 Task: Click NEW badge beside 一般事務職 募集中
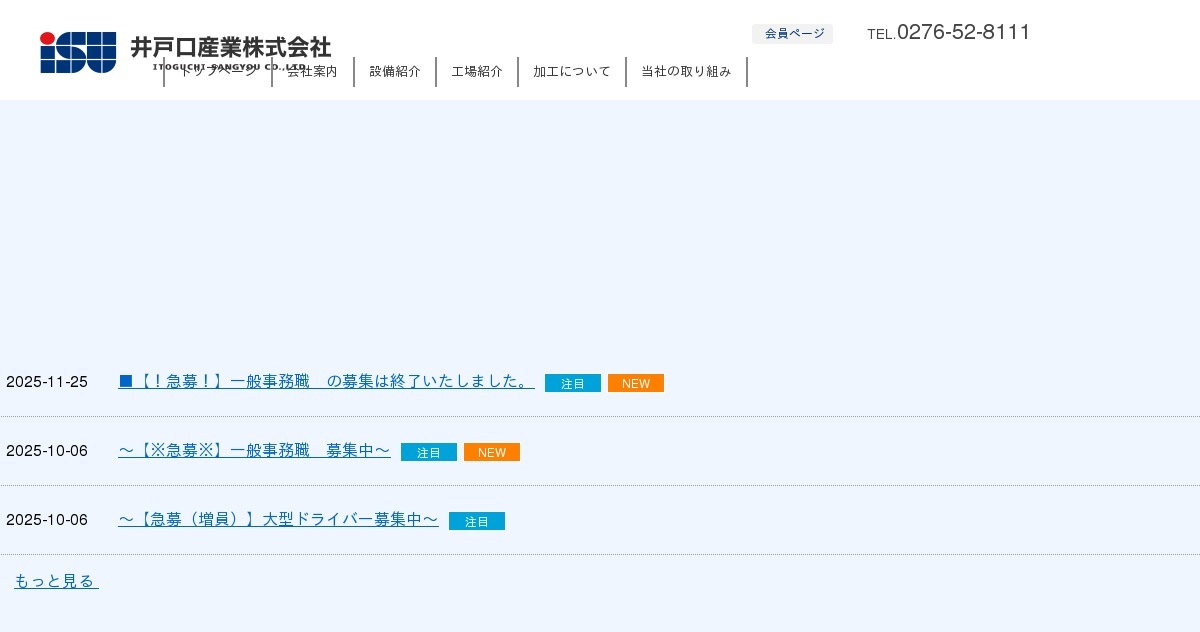pyautogui.click(x=492, y=452)
